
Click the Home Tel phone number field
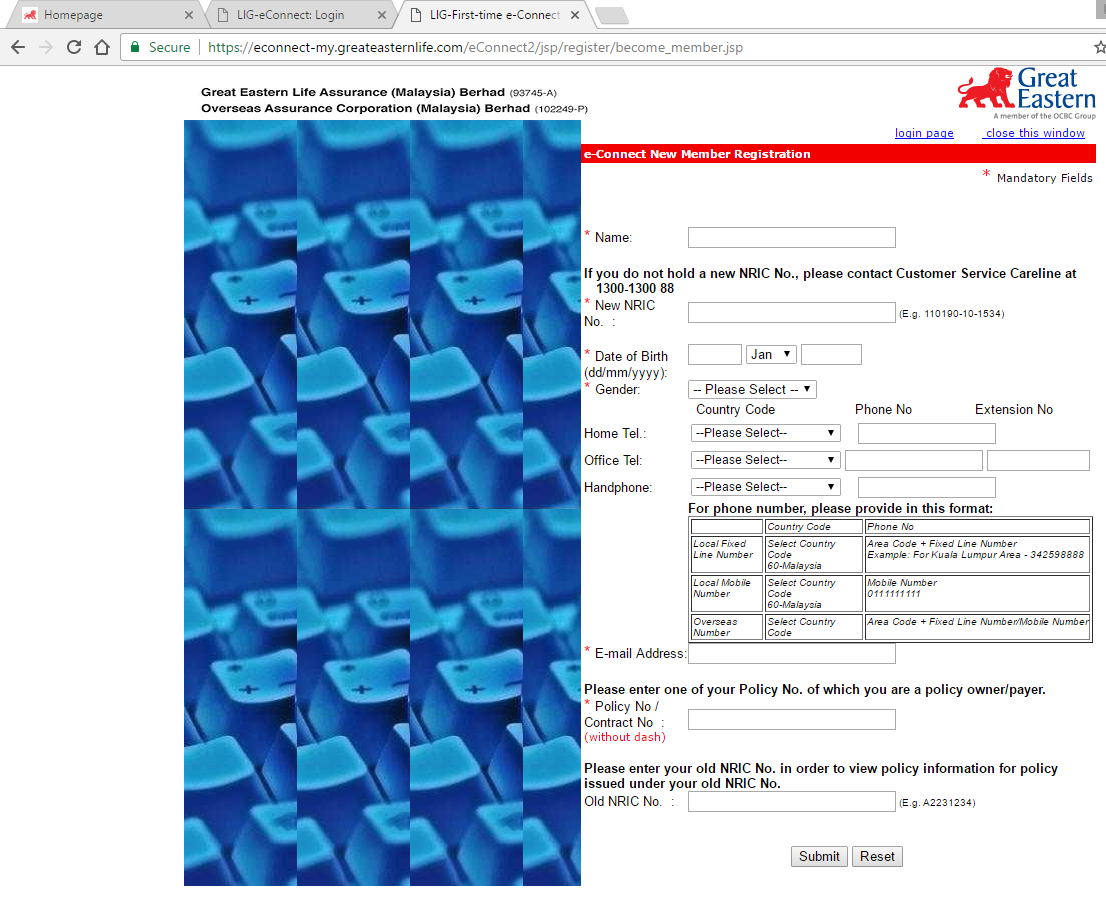[926, 433]
